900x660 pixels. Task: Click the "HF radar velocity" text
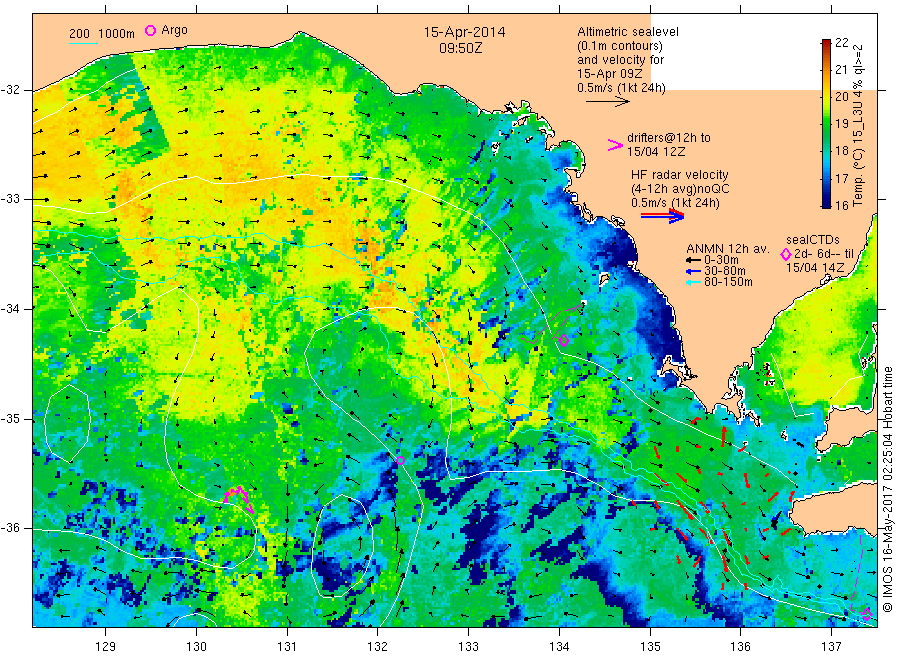[x=680, y=174]
